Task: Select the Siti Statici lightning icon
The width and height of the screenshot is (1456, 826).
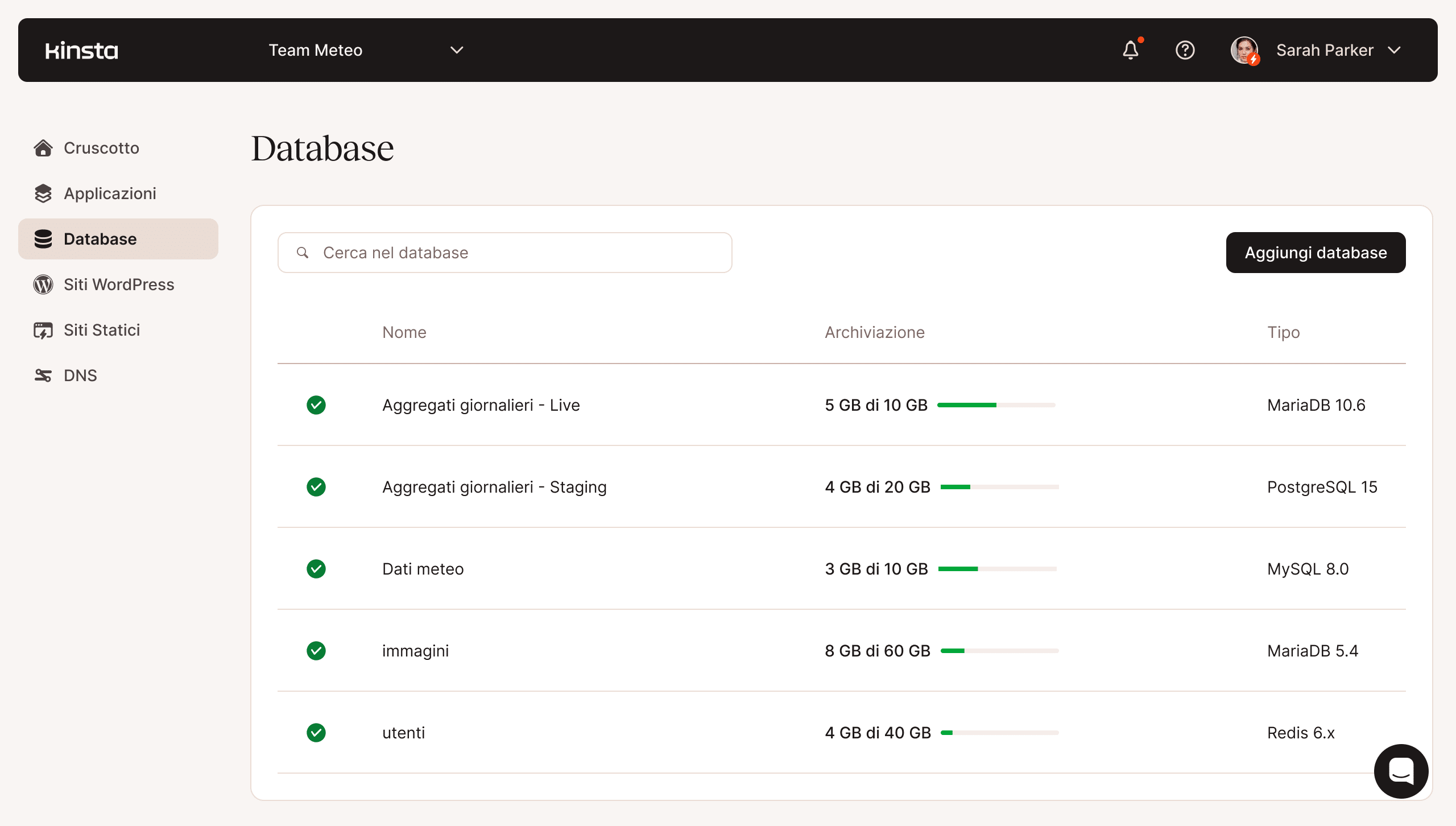Action: [44, 330]
